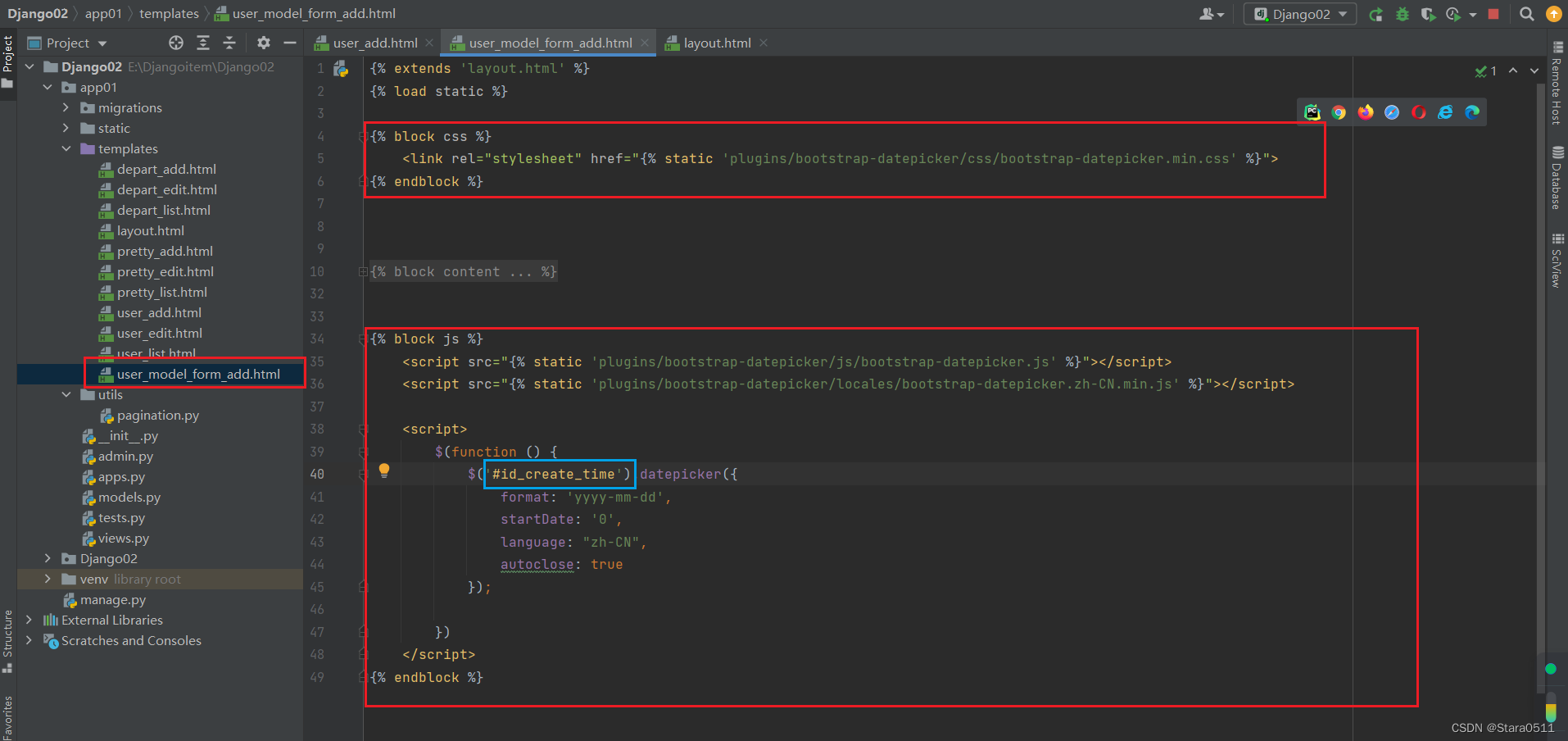Click the orange update arrow icon
This screenshot has height=741, width=1568.
click(x=1553, y=14)
